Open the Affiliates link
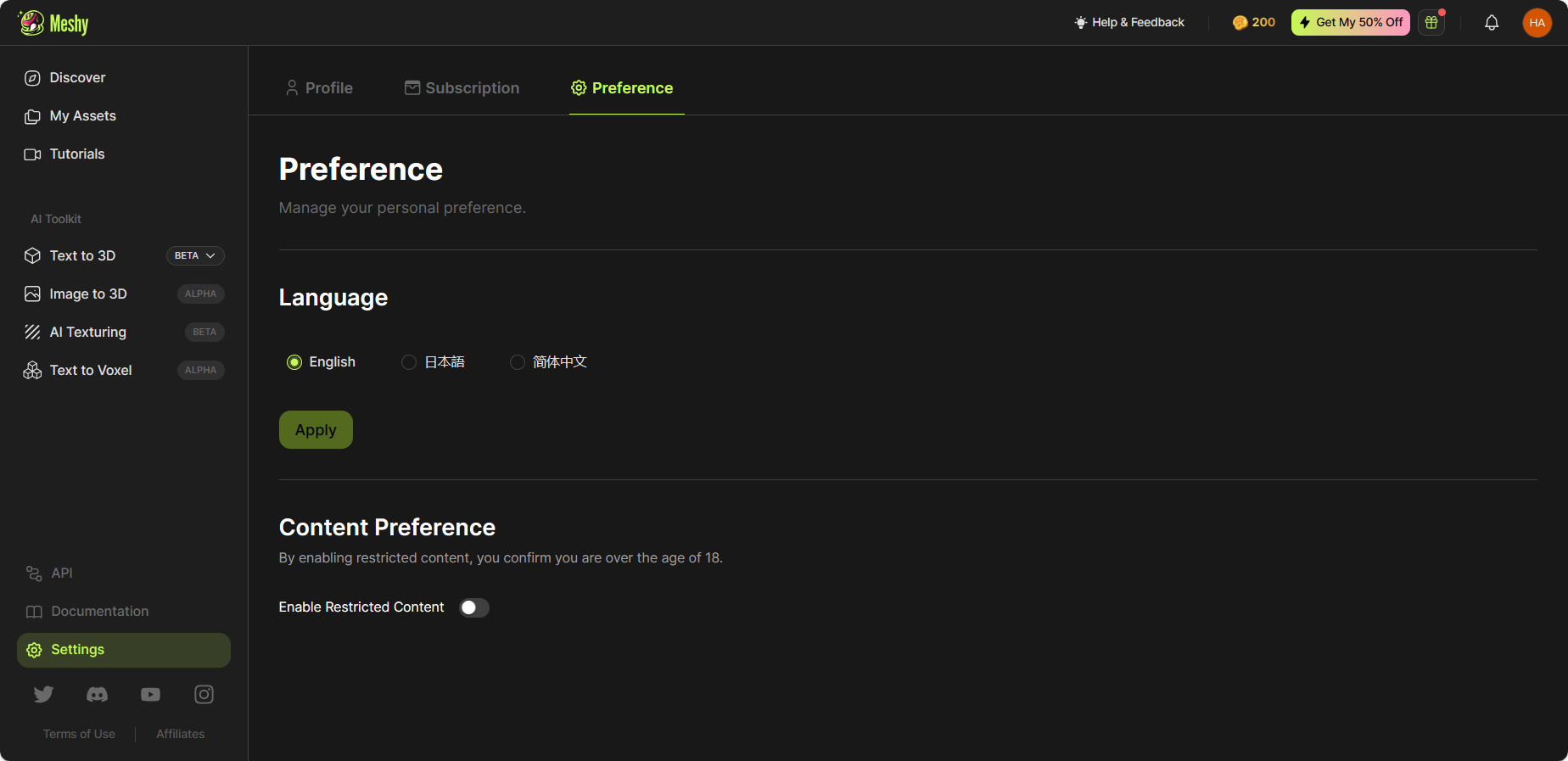Image resolution: width=1568 pixels, height=761 pixels. coord(181,734)
